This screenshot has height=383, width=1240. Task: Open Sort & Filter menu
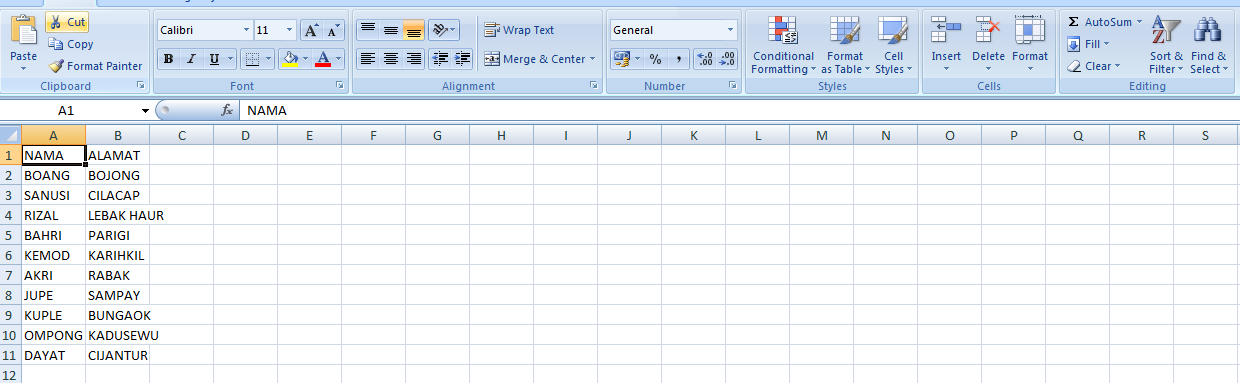pyautogui.click(x=1166, y=45)
